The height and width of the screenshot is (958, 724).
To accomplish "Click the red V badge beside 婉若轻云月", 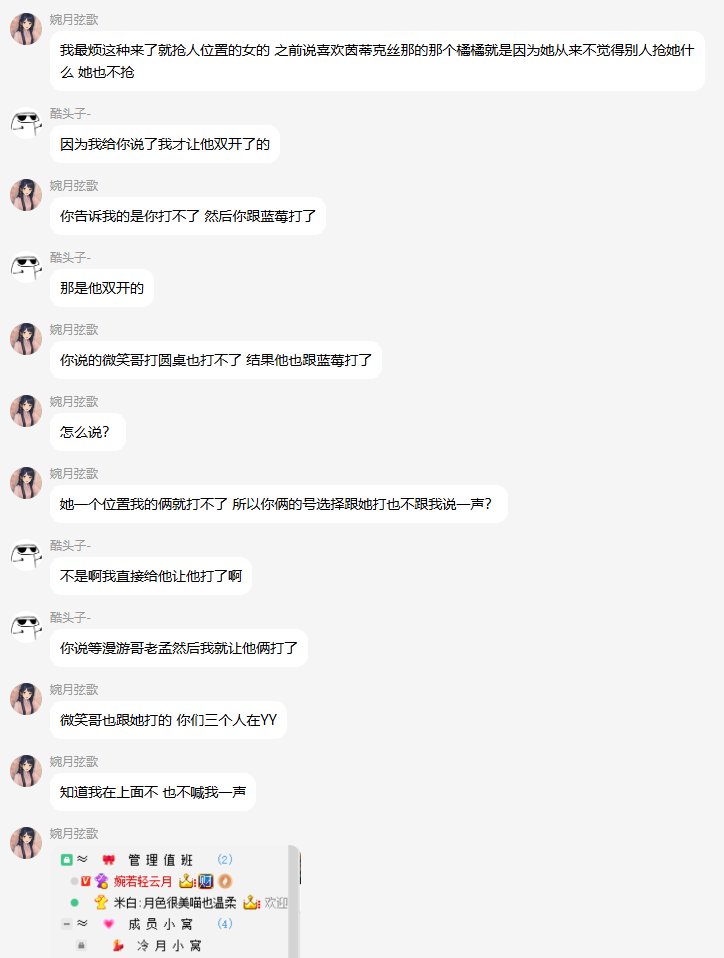I will pos(86,881).
